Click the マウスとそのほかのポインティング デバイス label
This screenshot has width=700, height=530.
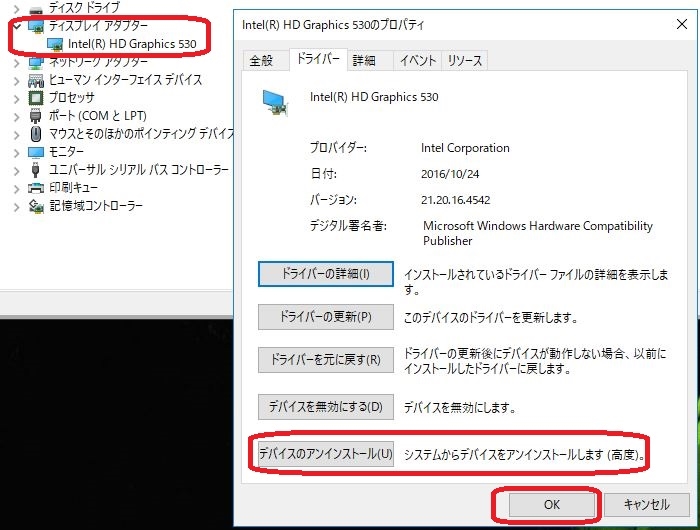(x=141, y=134)
